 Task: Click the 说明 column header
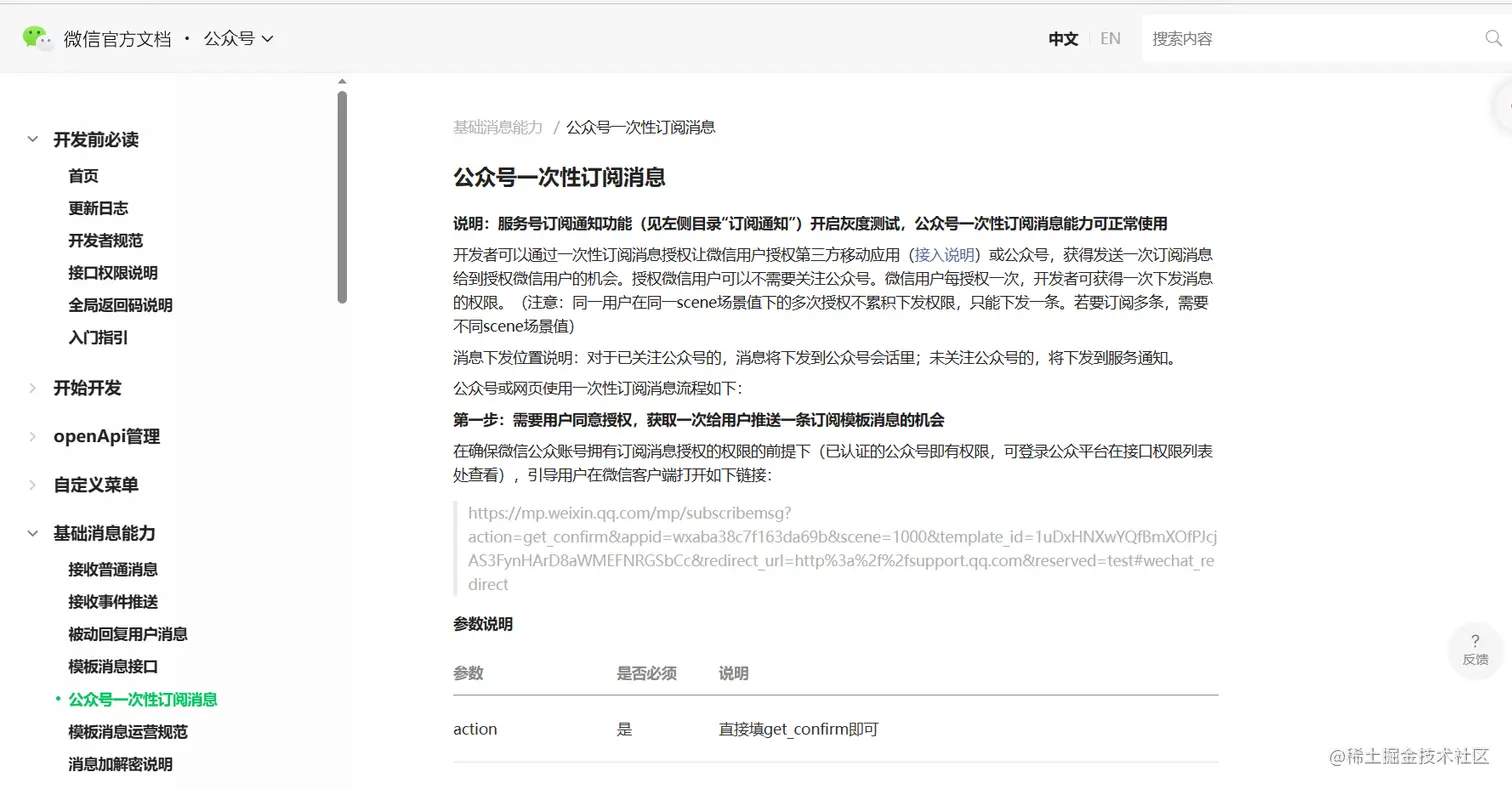(x=734, y=673)
